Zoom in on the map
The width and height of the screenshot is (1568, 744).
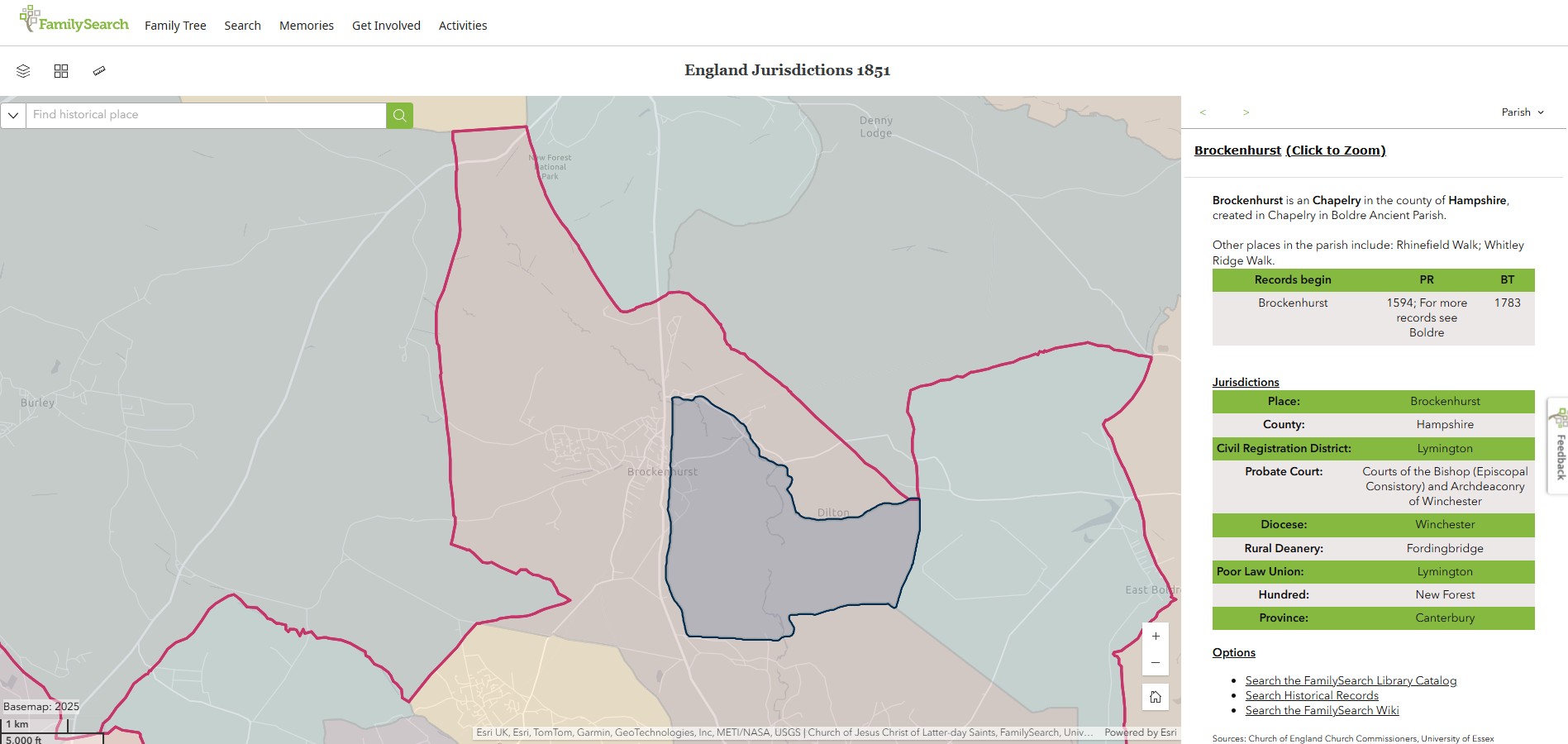(1155, 637)
